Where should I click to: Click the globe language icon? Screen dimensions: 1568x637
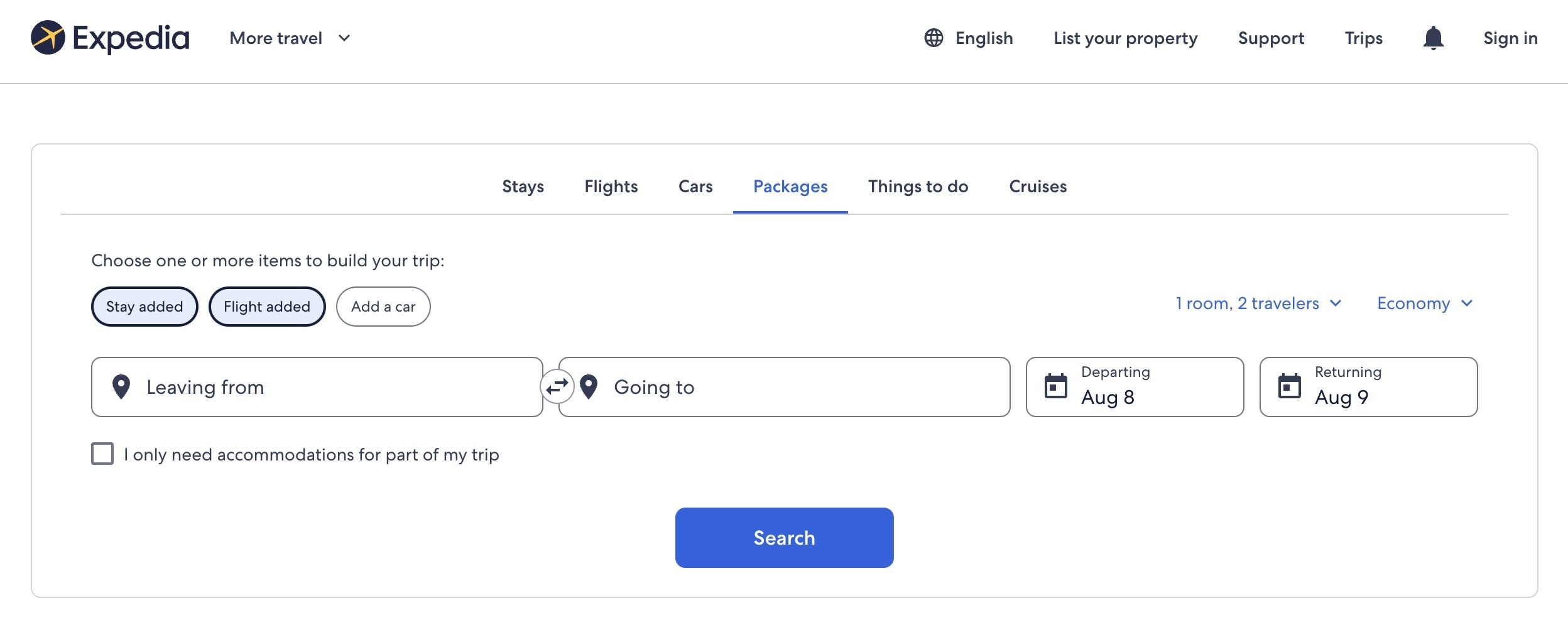[934, 38]
